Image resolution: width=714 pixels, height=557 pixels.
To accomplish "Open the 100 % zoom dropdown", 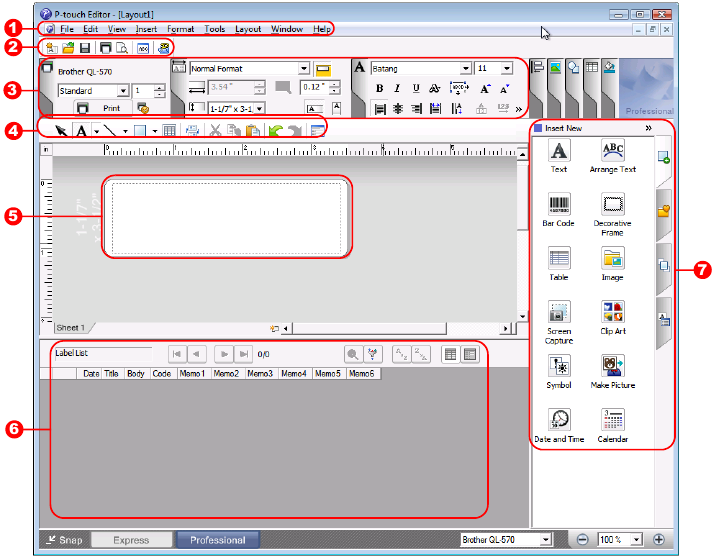I will 637,540.
